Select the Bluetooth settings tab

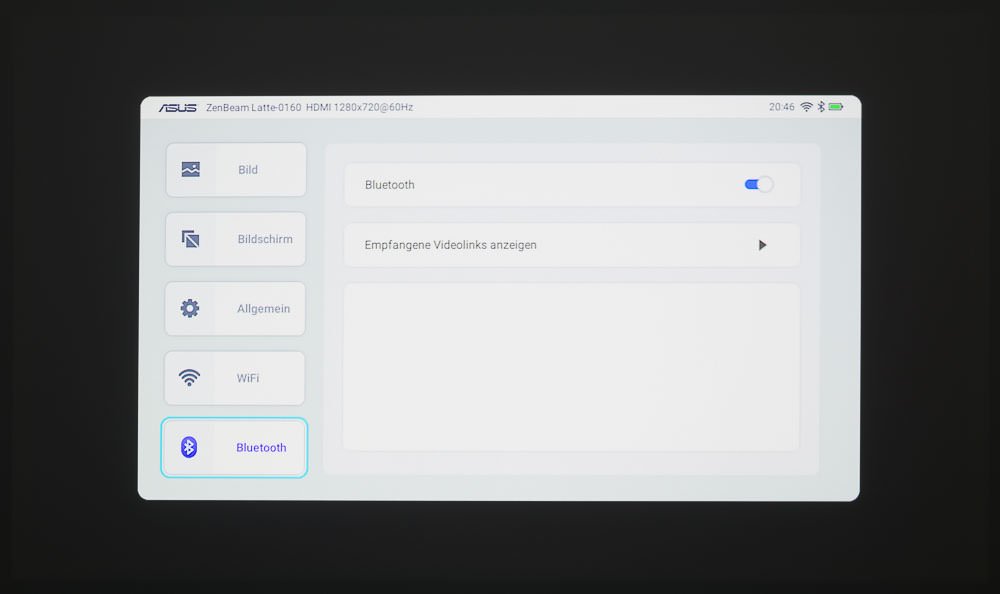pos(234,447)
